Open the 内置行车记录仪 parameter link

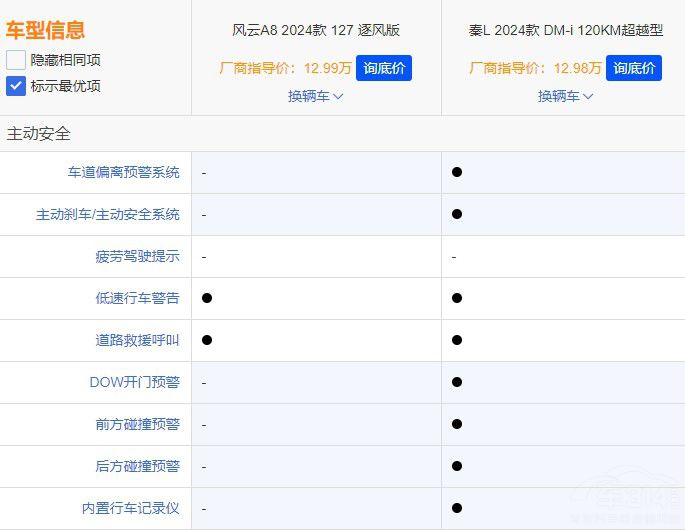coord(131,508)
